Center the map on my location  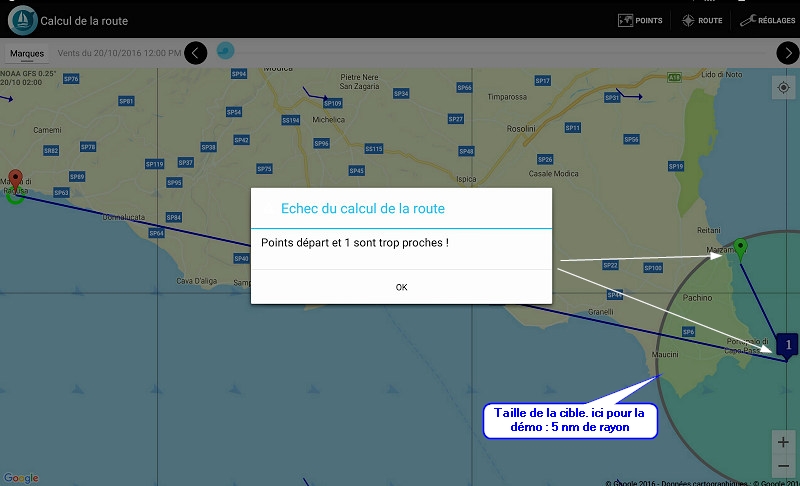[783, 88]
